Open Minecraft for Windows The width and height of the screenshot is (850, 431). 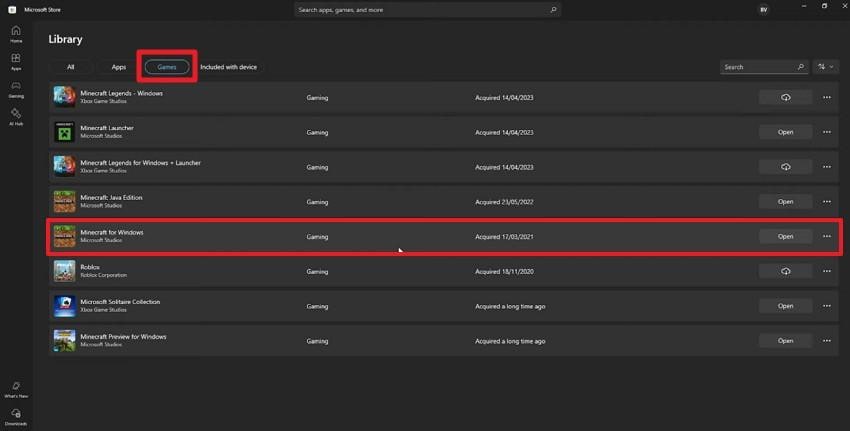tap(785, 237)
